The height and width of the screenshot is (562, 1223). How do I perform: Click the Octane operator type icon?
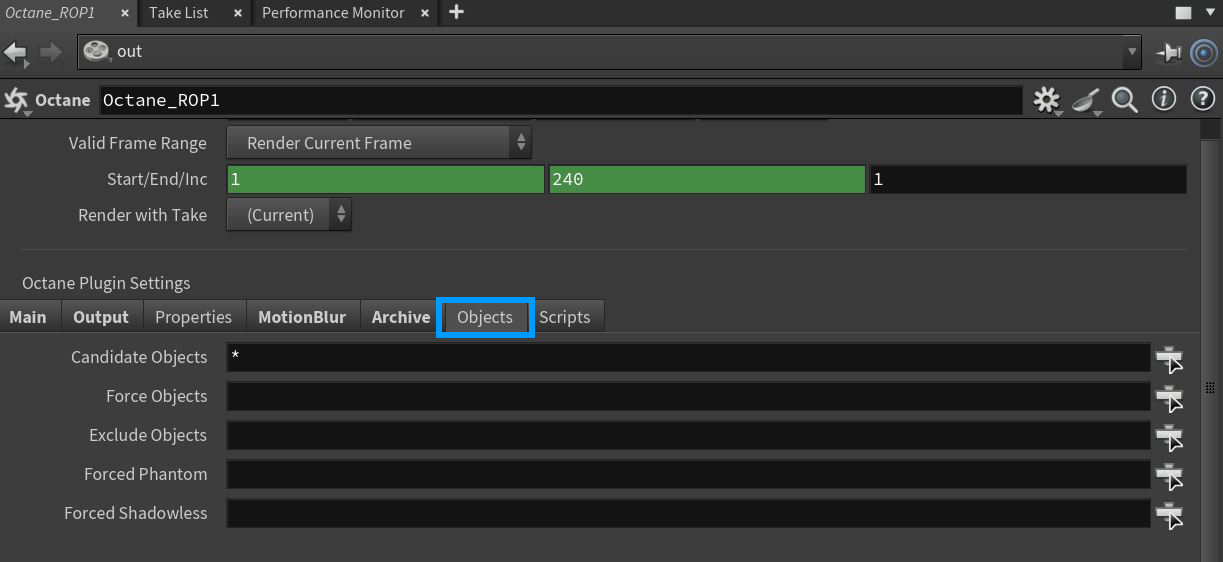coord(16,100)
